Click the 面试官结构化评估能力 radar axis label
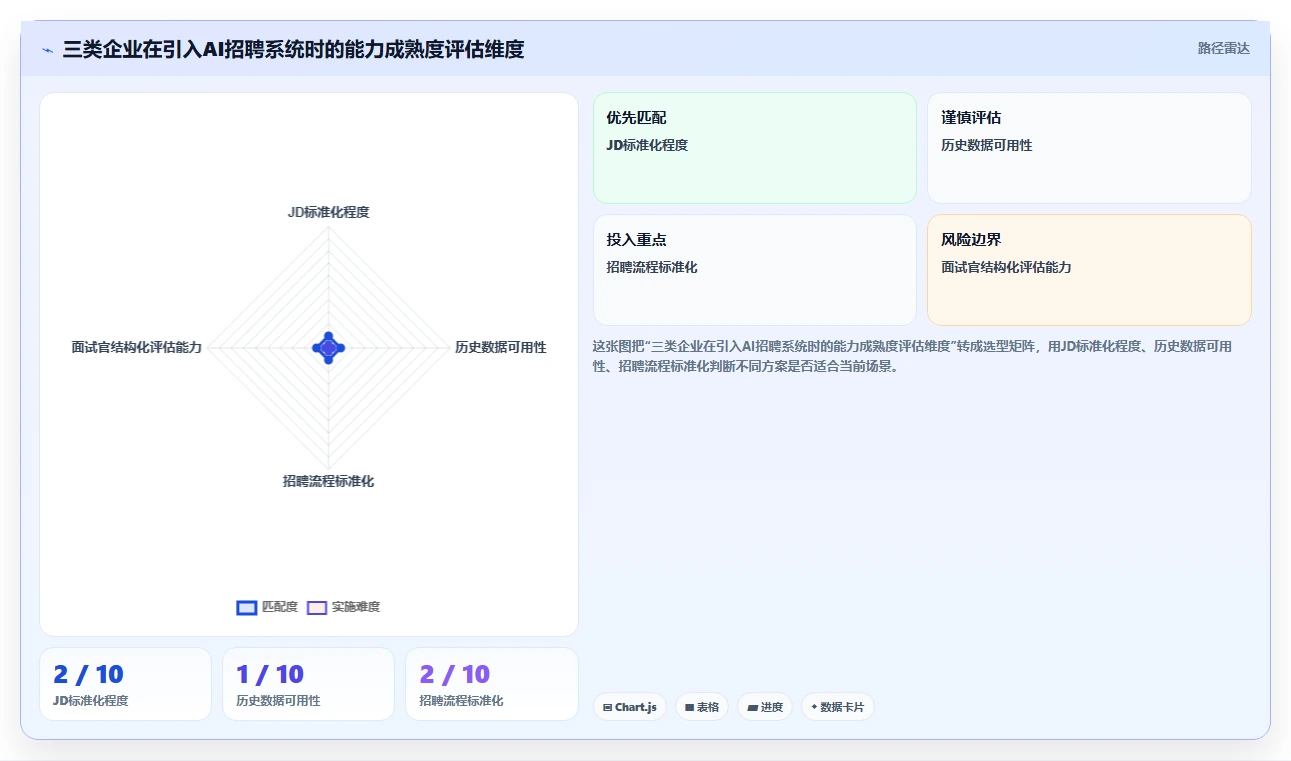This screenshot has height=761, width=1291. [137, 347]
